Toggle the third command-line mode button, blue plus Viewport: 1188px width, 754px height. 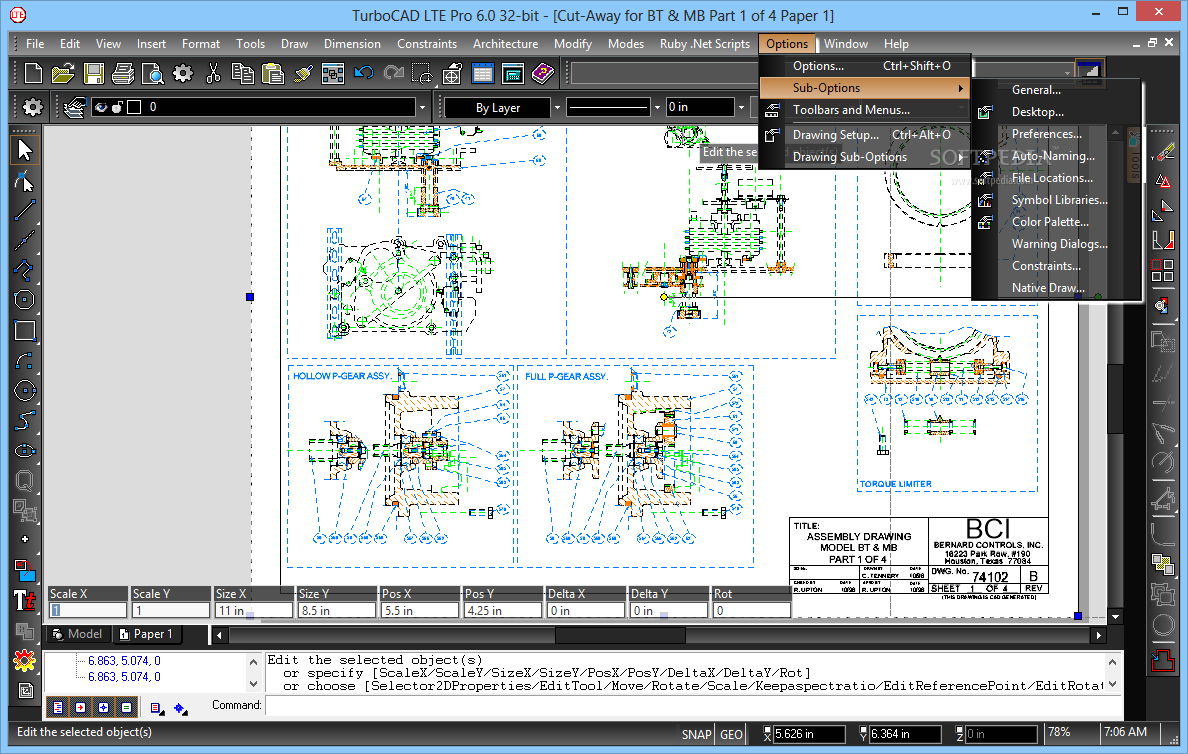tap(103, 707)
